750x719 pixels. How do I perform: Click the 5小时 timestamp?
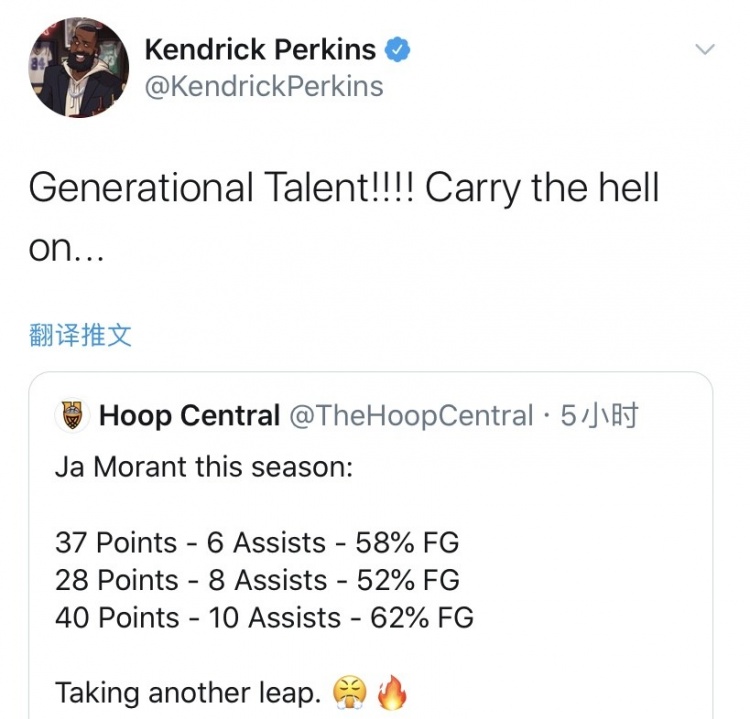point(599,416)
